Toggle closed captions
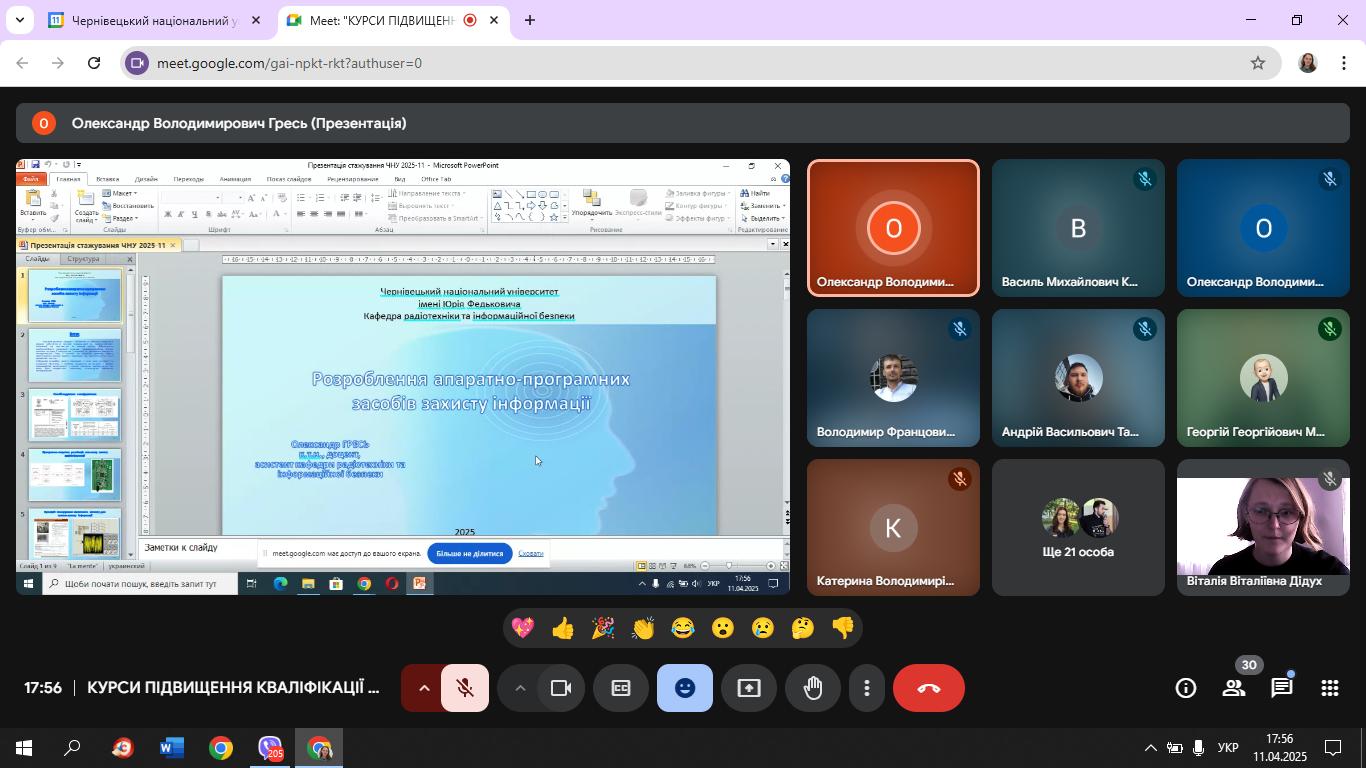1366x768 pixels. click(621, 688)
